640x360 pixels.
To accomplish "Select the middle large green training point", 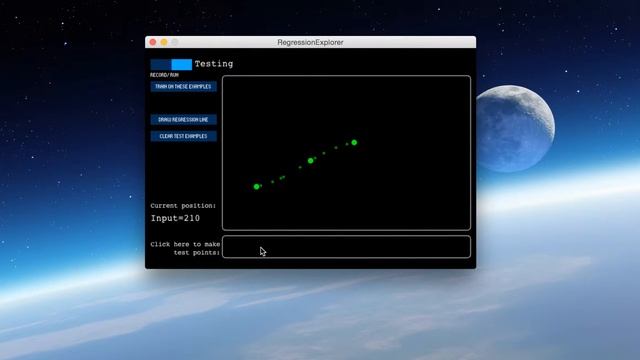I will (311, 161).
